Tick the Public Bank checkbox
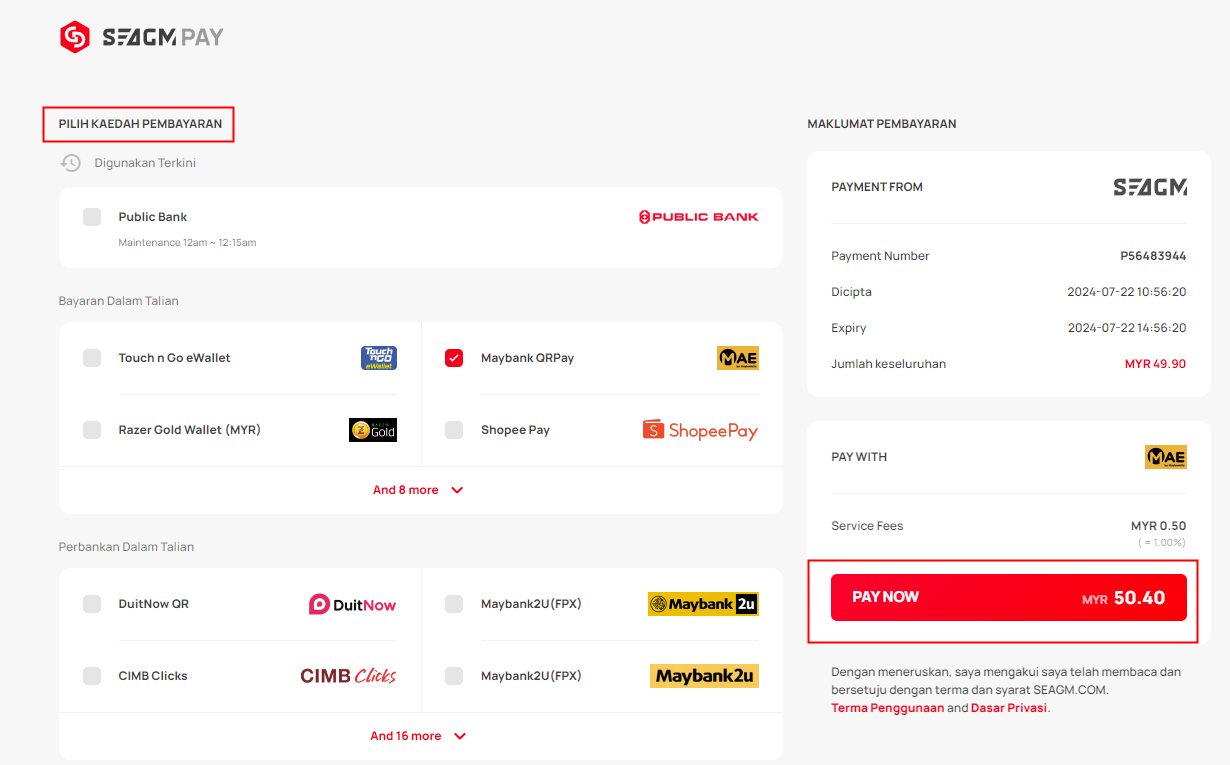The height and width of the screenshot is (765, 1230). click(92, 217)
